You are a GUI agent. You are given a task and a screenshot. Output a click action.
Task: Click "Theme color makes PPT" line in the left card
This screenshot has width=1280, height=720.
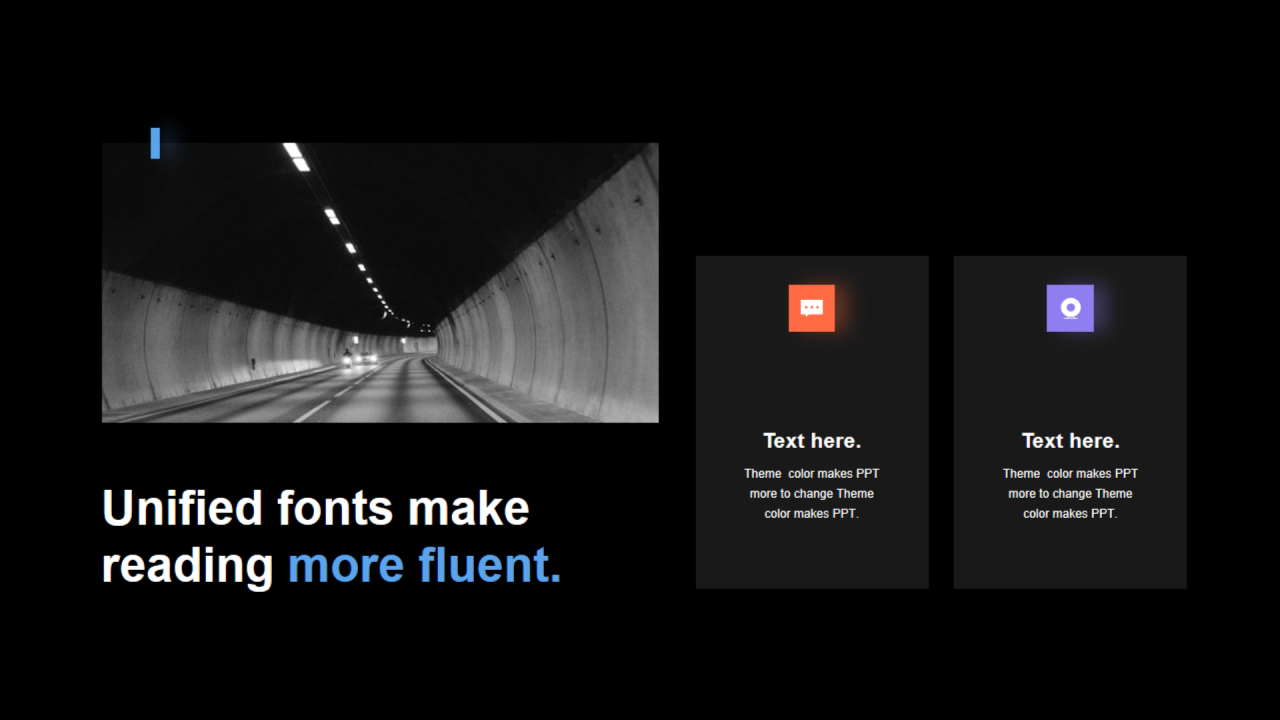click(811, 474)
